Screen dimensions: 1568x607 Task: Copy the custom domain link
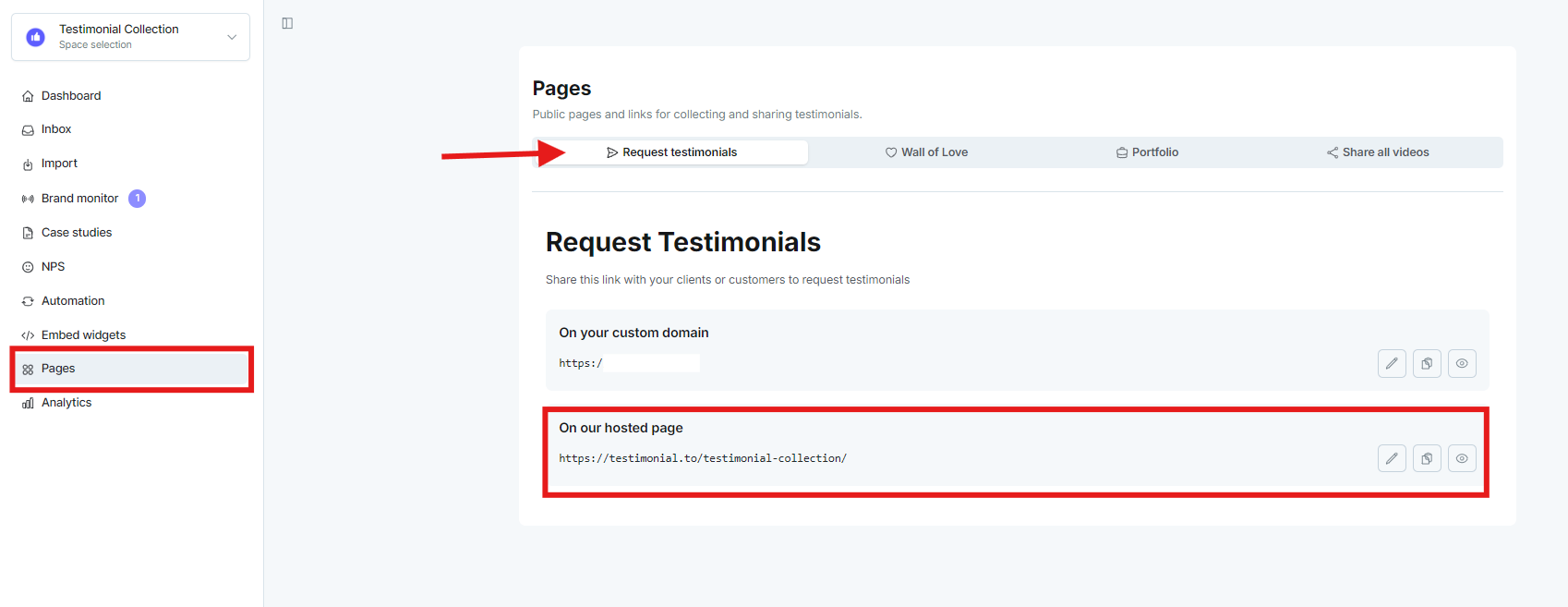pyautogui.click(x=1427, y=363)
